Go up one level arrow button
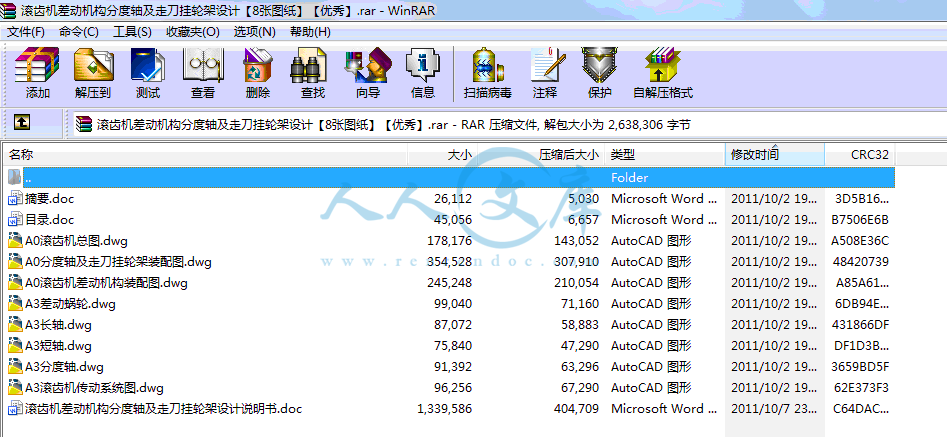Image resolution: width=947 pixels, height=437 pixels. point(22,123)
